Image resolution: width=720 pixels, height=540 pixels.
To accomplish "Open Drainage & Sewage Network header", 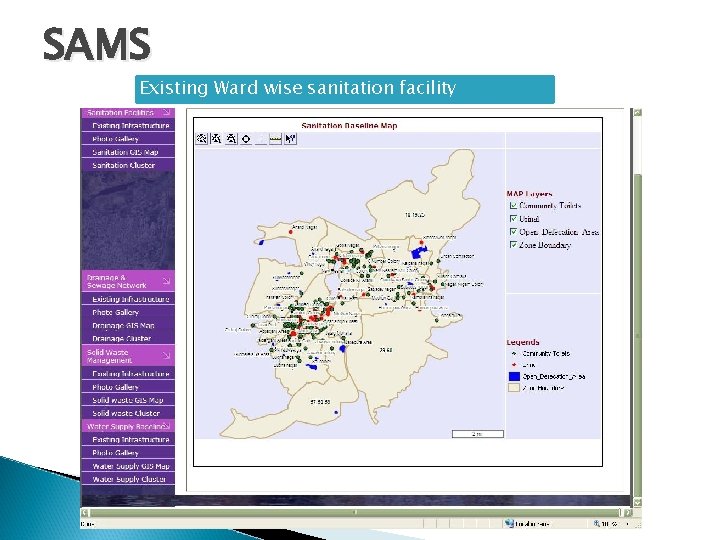I will click(x=128, y=281).
